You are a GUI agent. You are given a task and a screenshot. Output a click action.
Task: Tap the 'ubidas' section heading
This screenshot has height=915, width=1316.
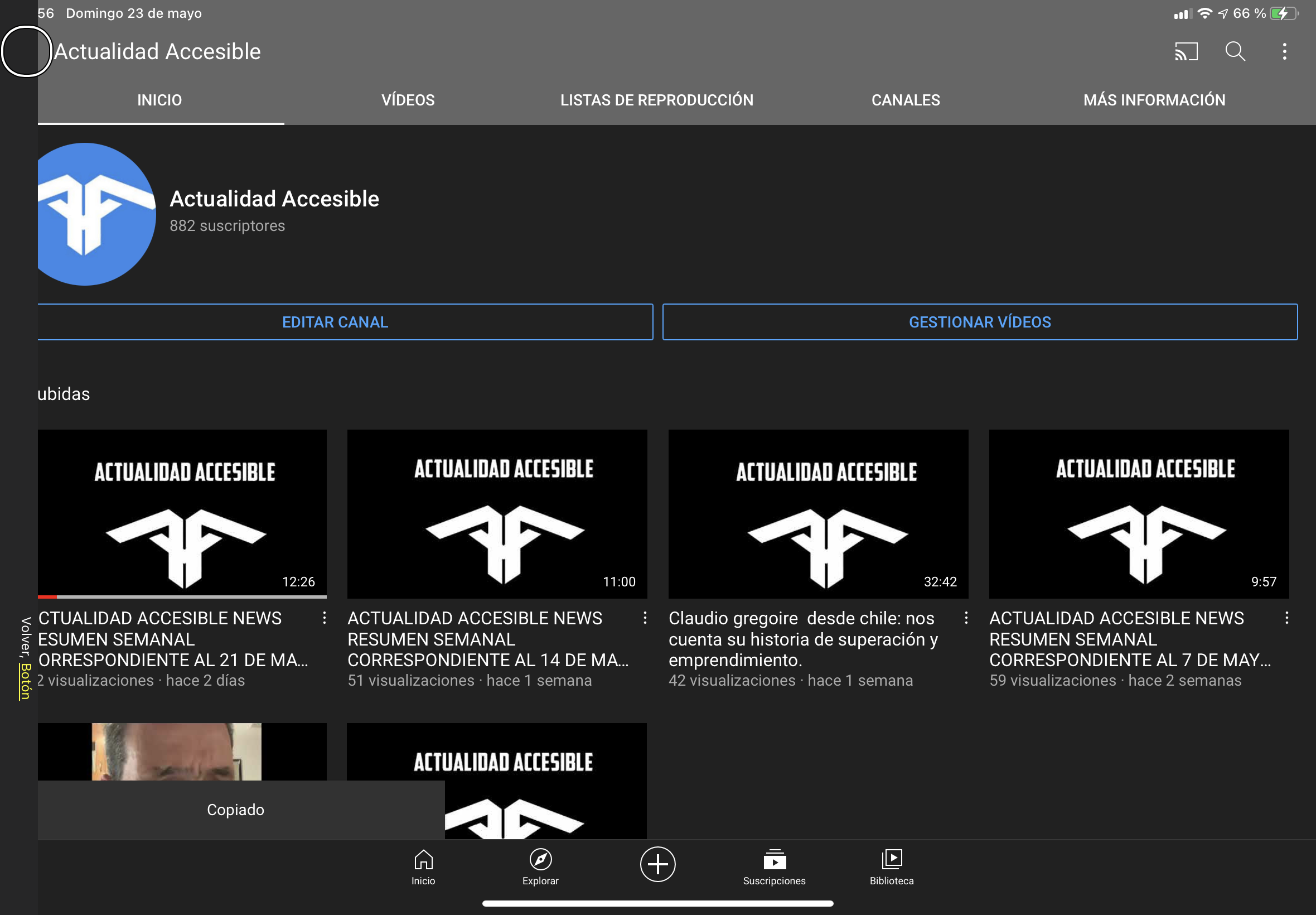pyautogui.click(x=64, y=394)
